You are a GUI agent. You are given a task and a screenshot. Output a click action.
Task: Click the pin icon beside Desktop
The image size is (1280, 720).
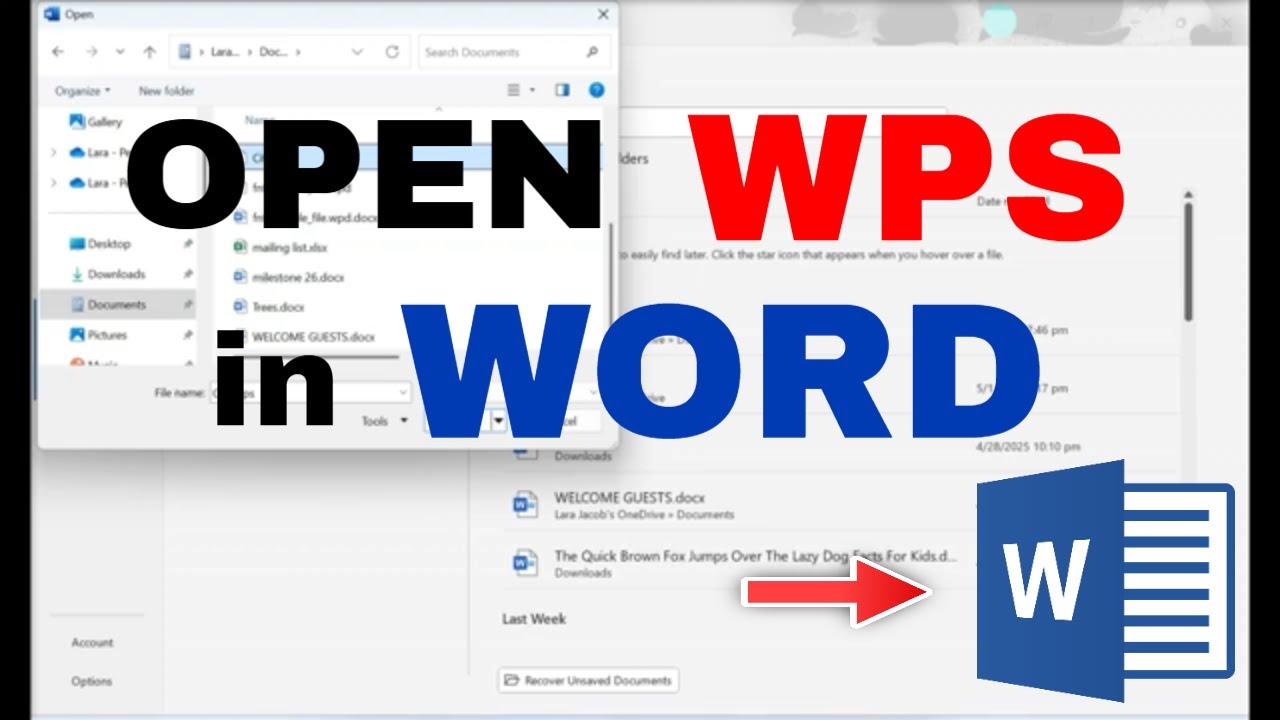pos(188,244)
